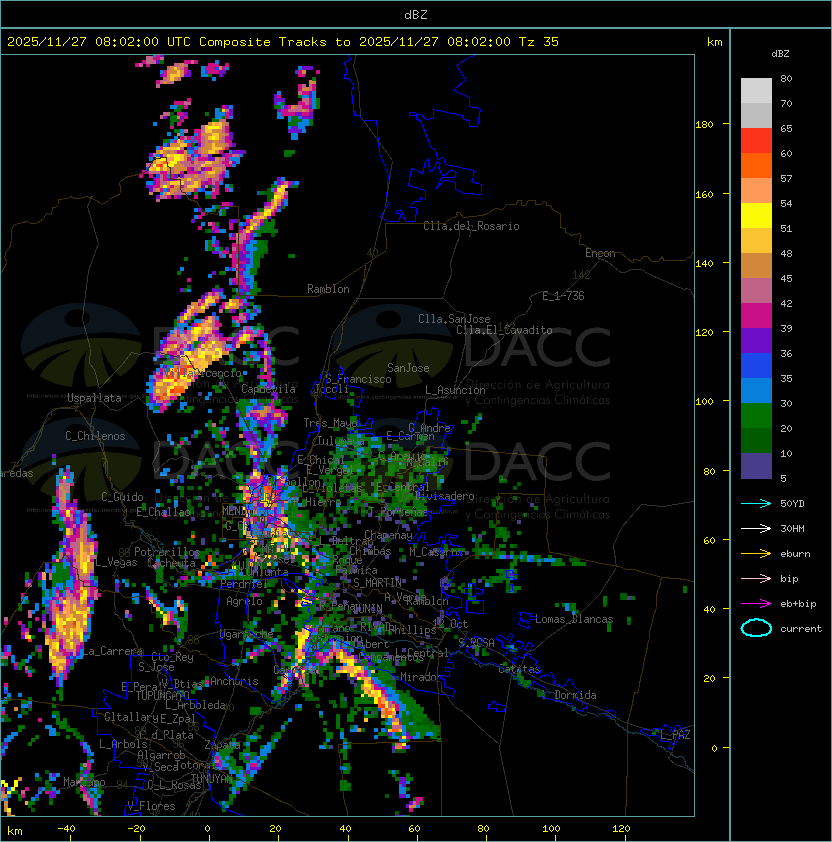The image size is (832, 842).
Task: Click the '-20' tick on the bottom km axis
Action: click(x=136, y=829)
